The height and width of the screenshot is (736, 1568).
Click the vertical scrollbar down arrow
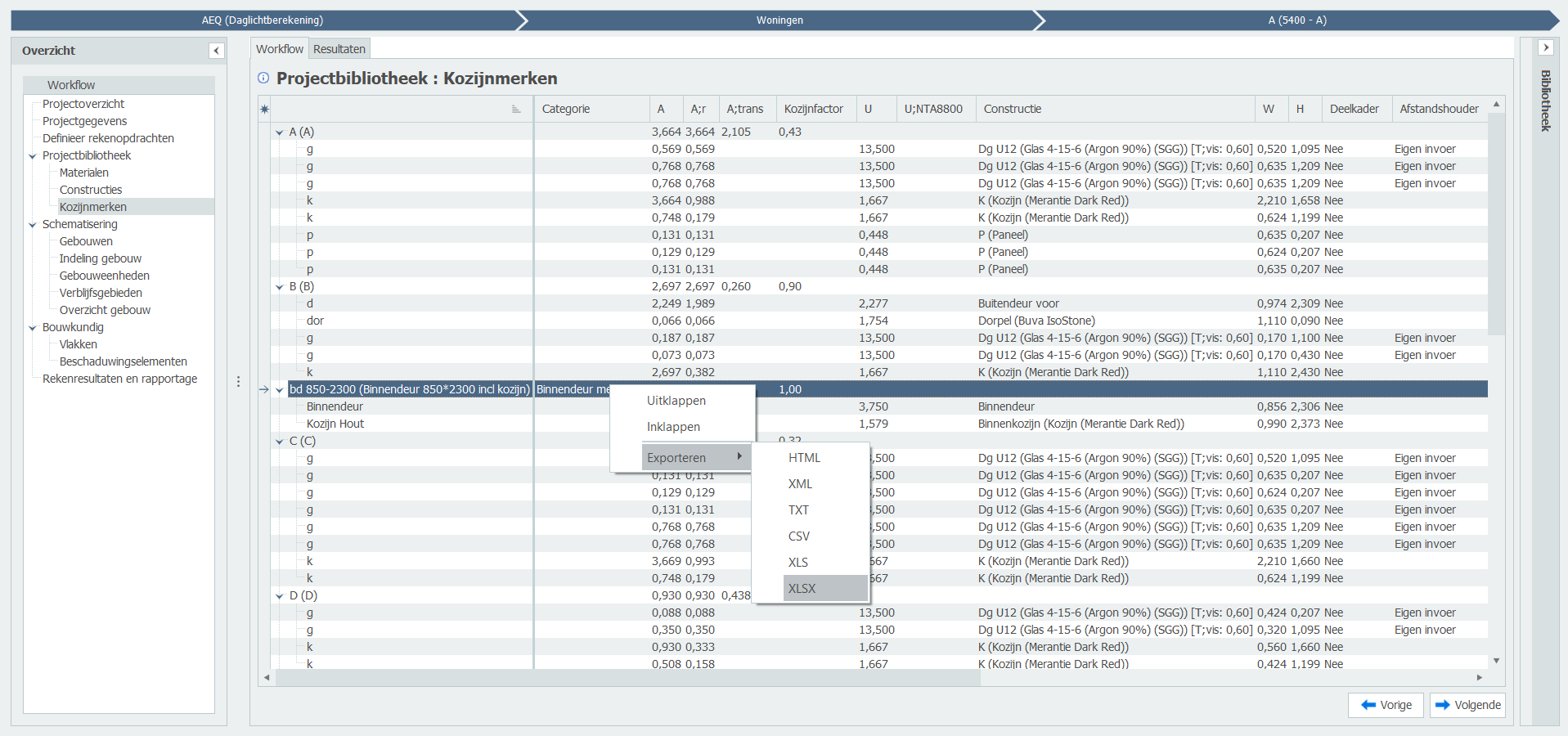[1496, 661]
